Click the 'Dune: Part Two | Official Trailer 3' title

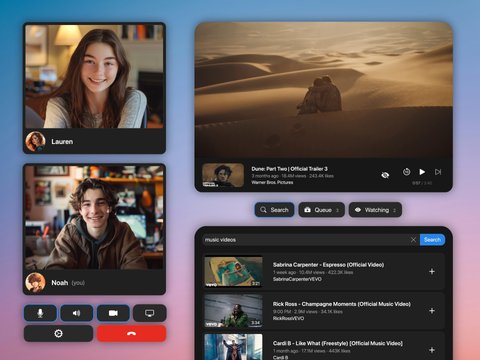(x=289, y=169)
